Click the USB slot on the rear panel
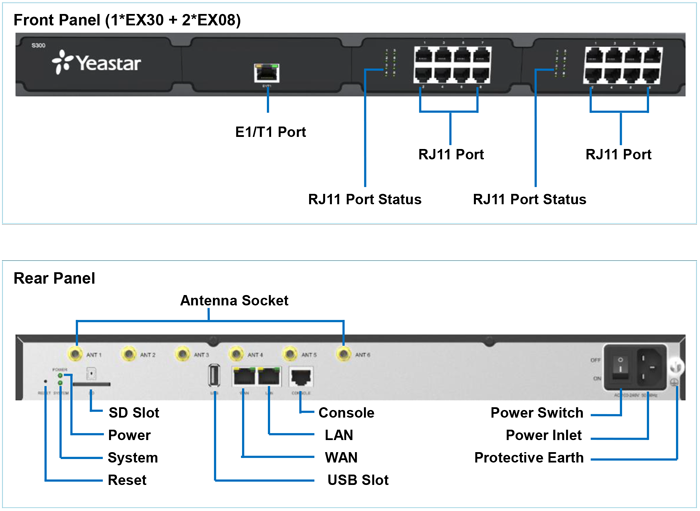 (214, 376)
